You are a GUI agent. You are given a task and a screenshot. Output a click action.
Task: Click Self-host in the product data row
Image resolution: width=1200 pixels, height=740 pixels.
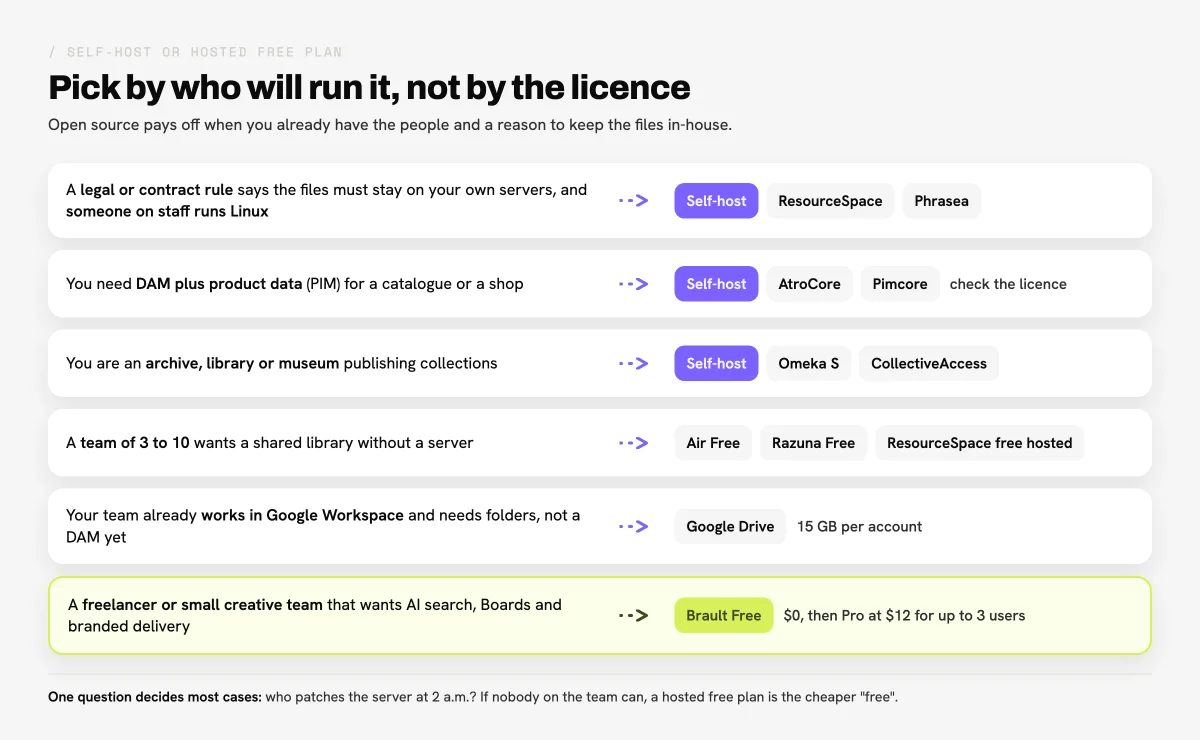click(716, 284)
